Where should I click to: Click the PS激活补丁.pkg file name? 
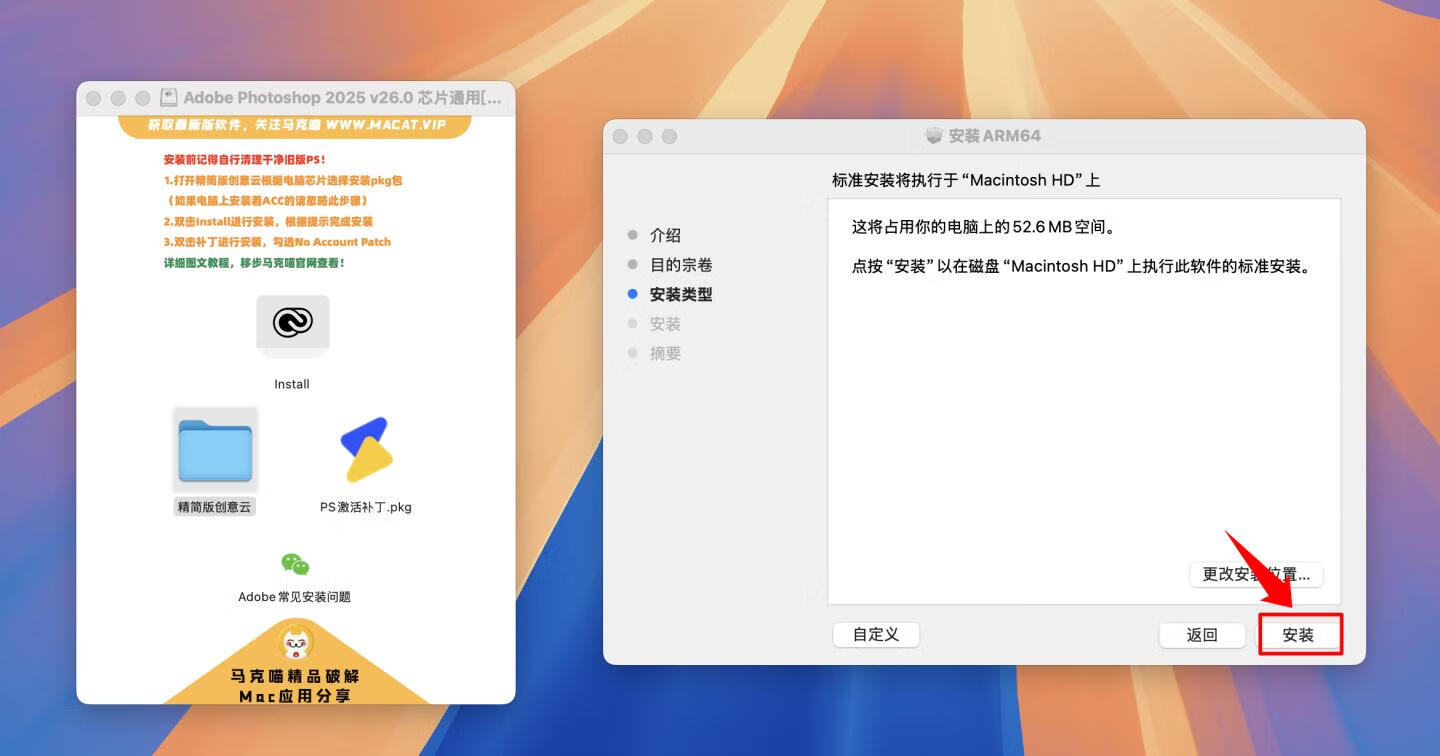(366, 507)
